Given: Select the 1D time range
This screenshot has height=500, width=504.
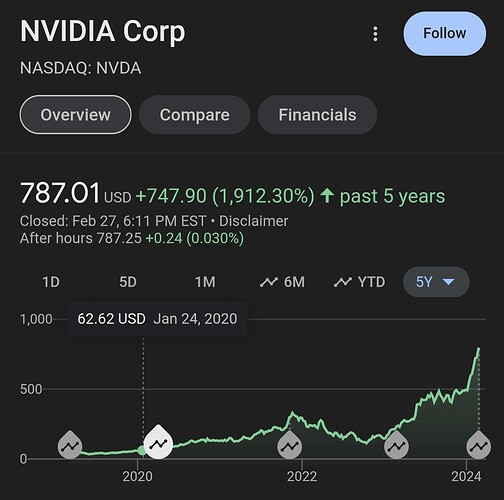Looking at the screenshot, I should [x=51, y=282].
